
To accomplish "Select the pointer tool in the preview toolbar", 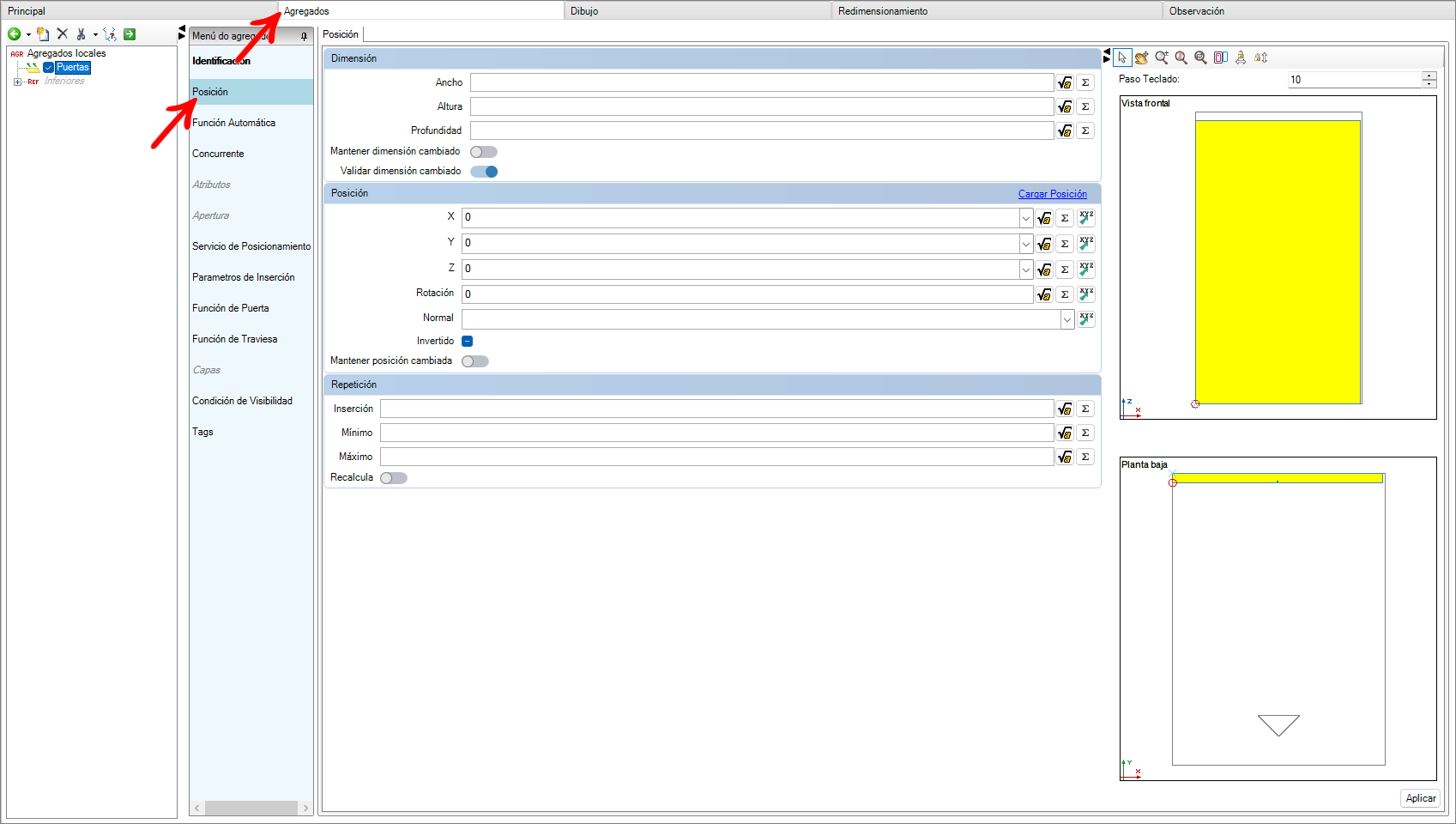I will pyautogui.click(x=1122, y=58).
